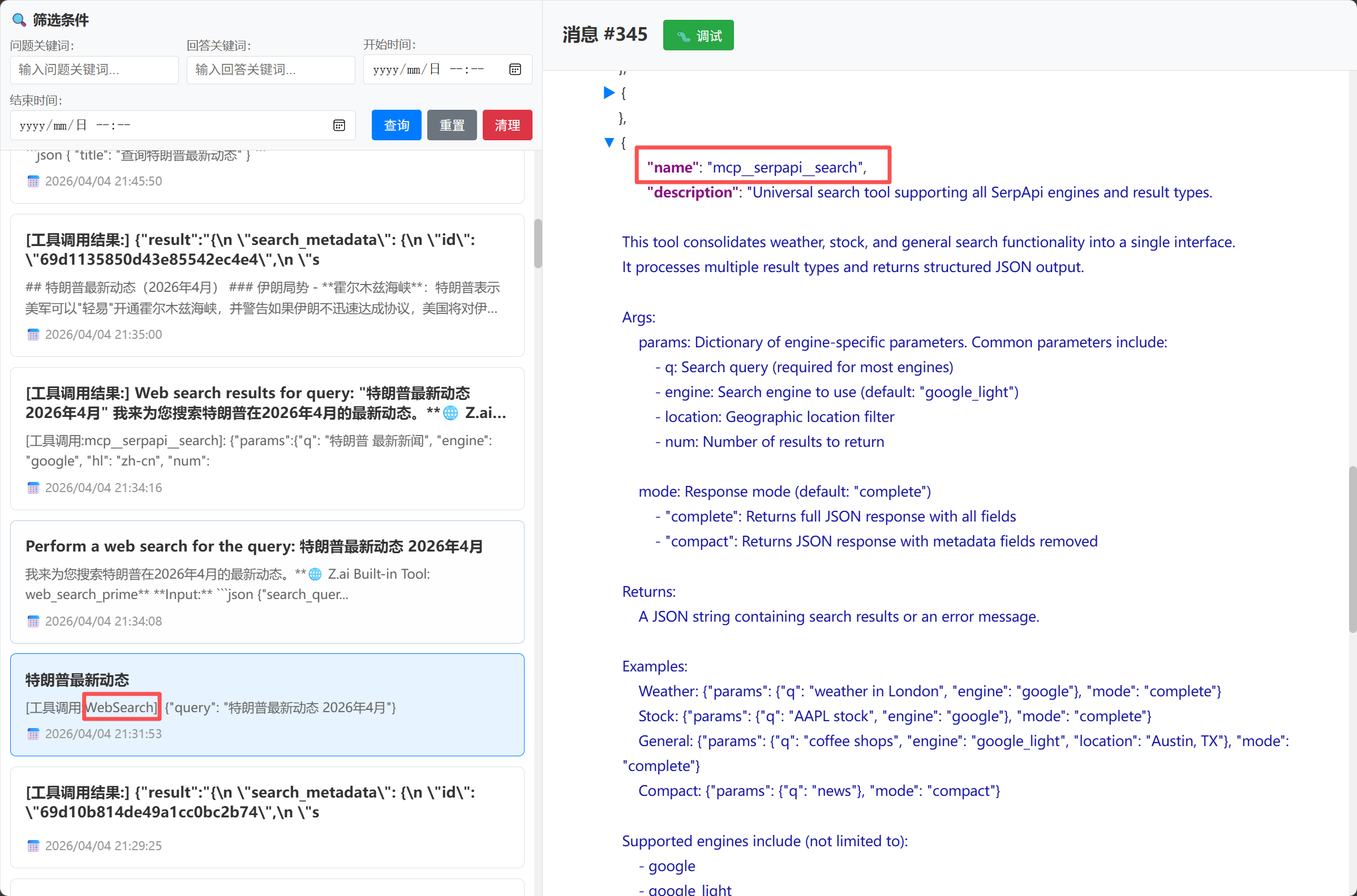The width and height of the screenshot is (1357, 896).
Task: Click the "Supported engines include" line
Action: (765, 841)
